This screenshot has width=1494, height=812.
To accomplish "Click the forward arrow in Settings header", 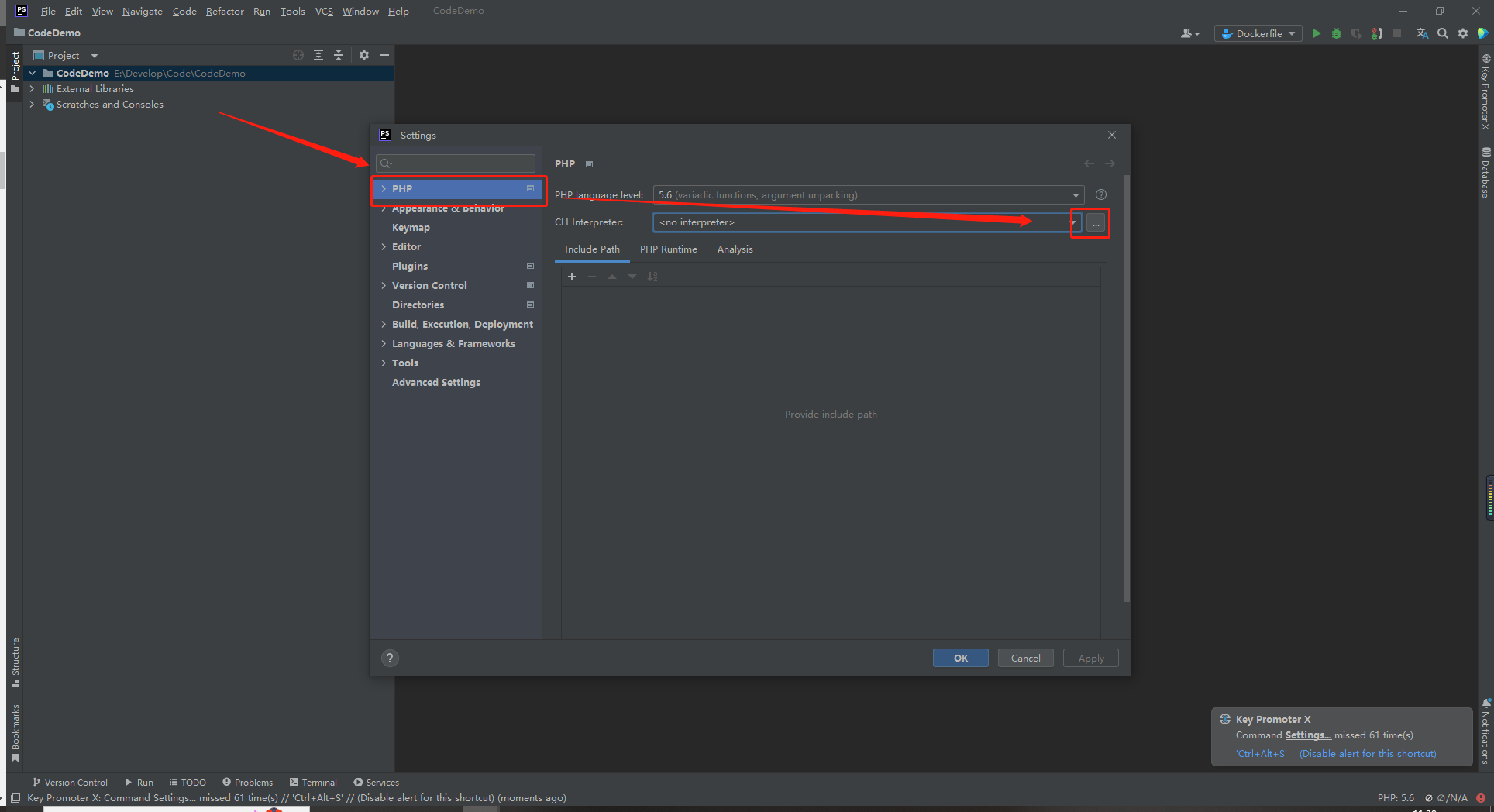I will tap(1110, 163).
